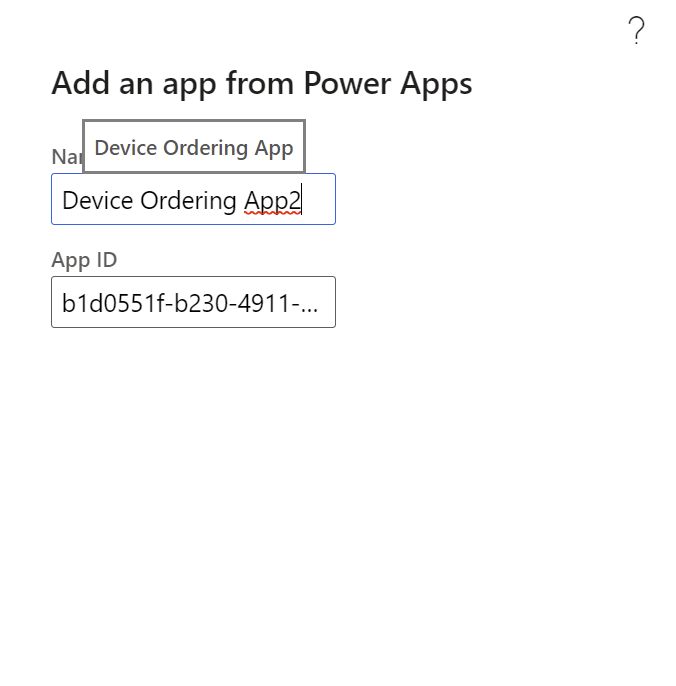The width and height of the screenshot is (676, 686).
Task: Click the misspelled word App2 in Name field
Action: point(272,201)
